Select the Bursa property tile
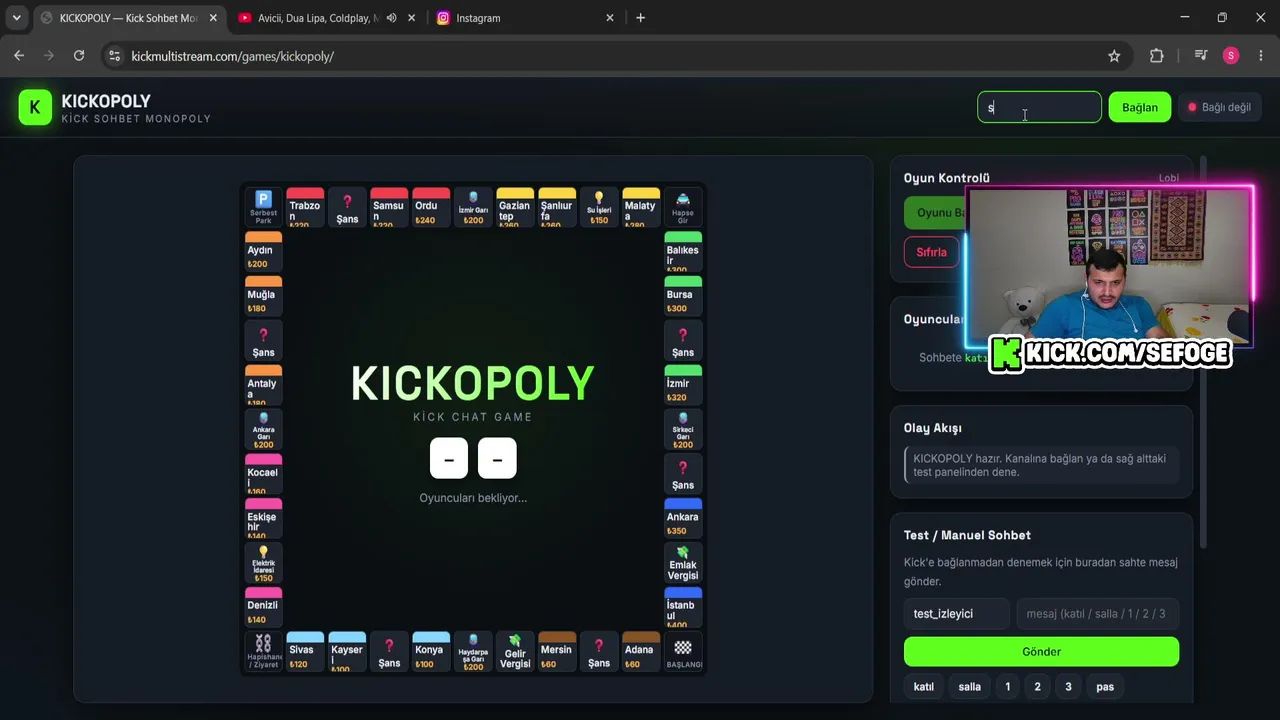 (683, 296)
